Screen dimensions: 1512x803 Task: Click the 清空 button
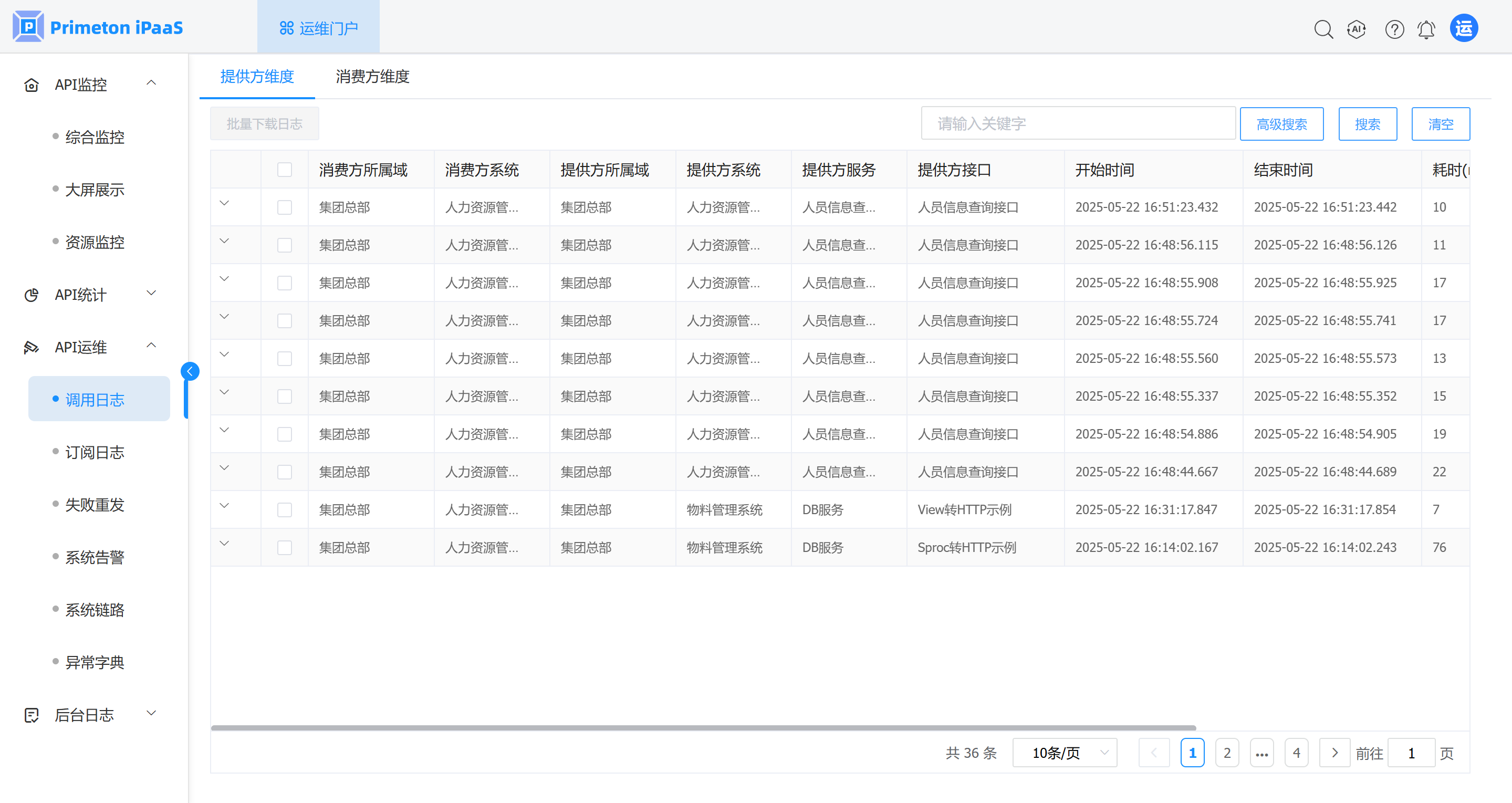coord(1441,124)
